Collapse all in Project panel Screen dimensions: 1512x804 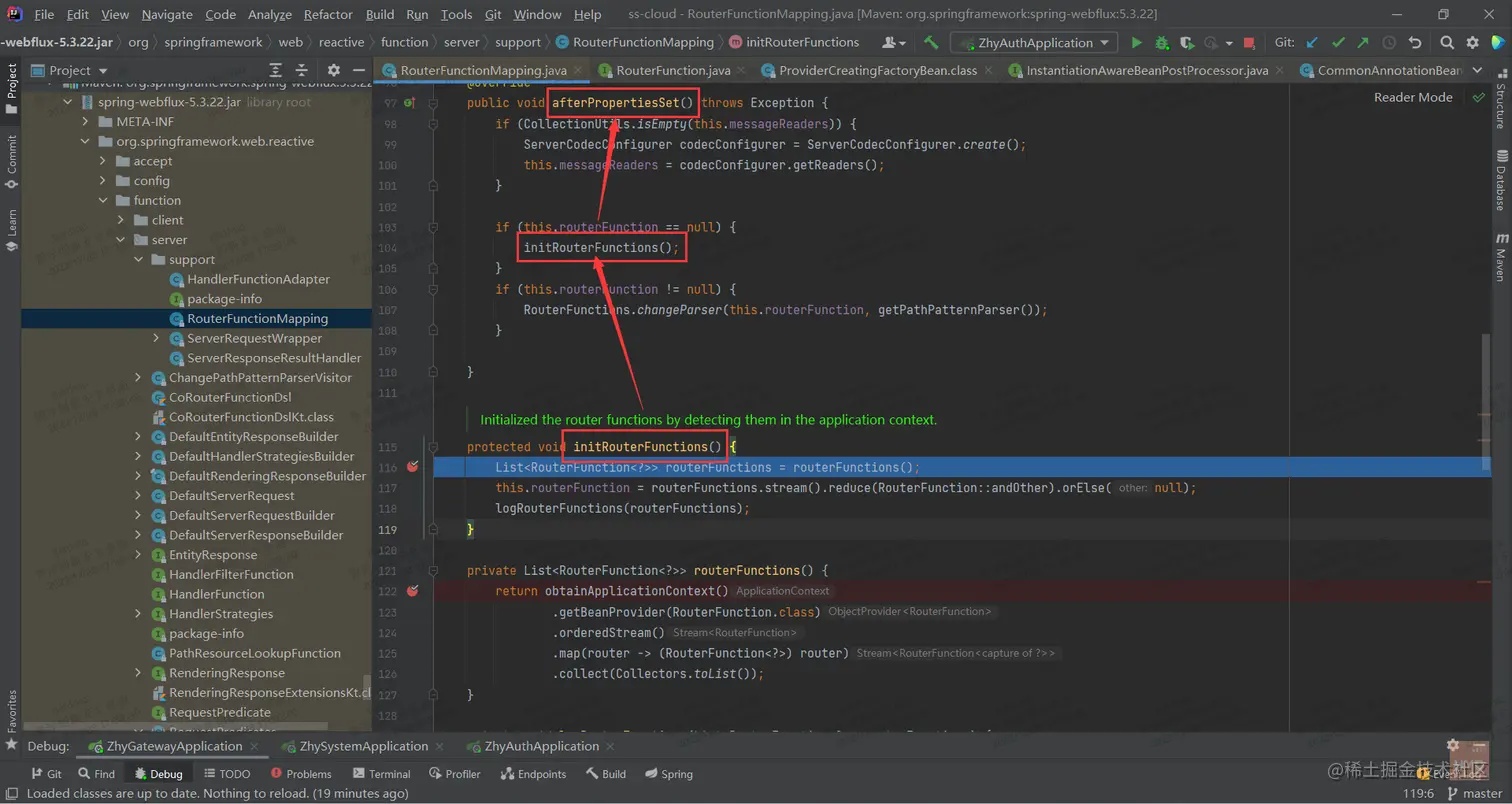pyautogui.click(x=303, y=70)
